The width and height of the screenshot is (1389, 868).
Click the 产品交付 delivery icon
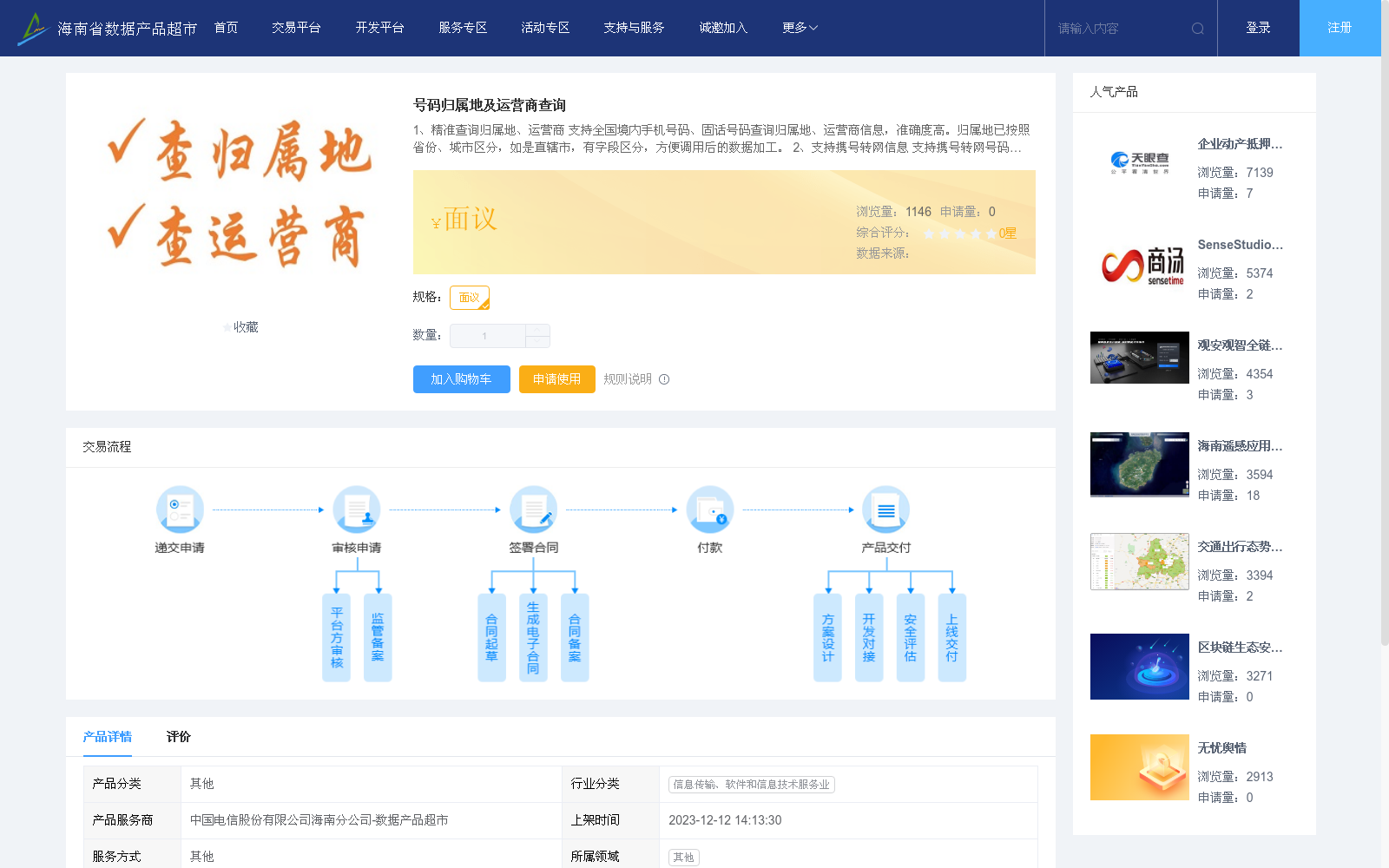(885, 510)
